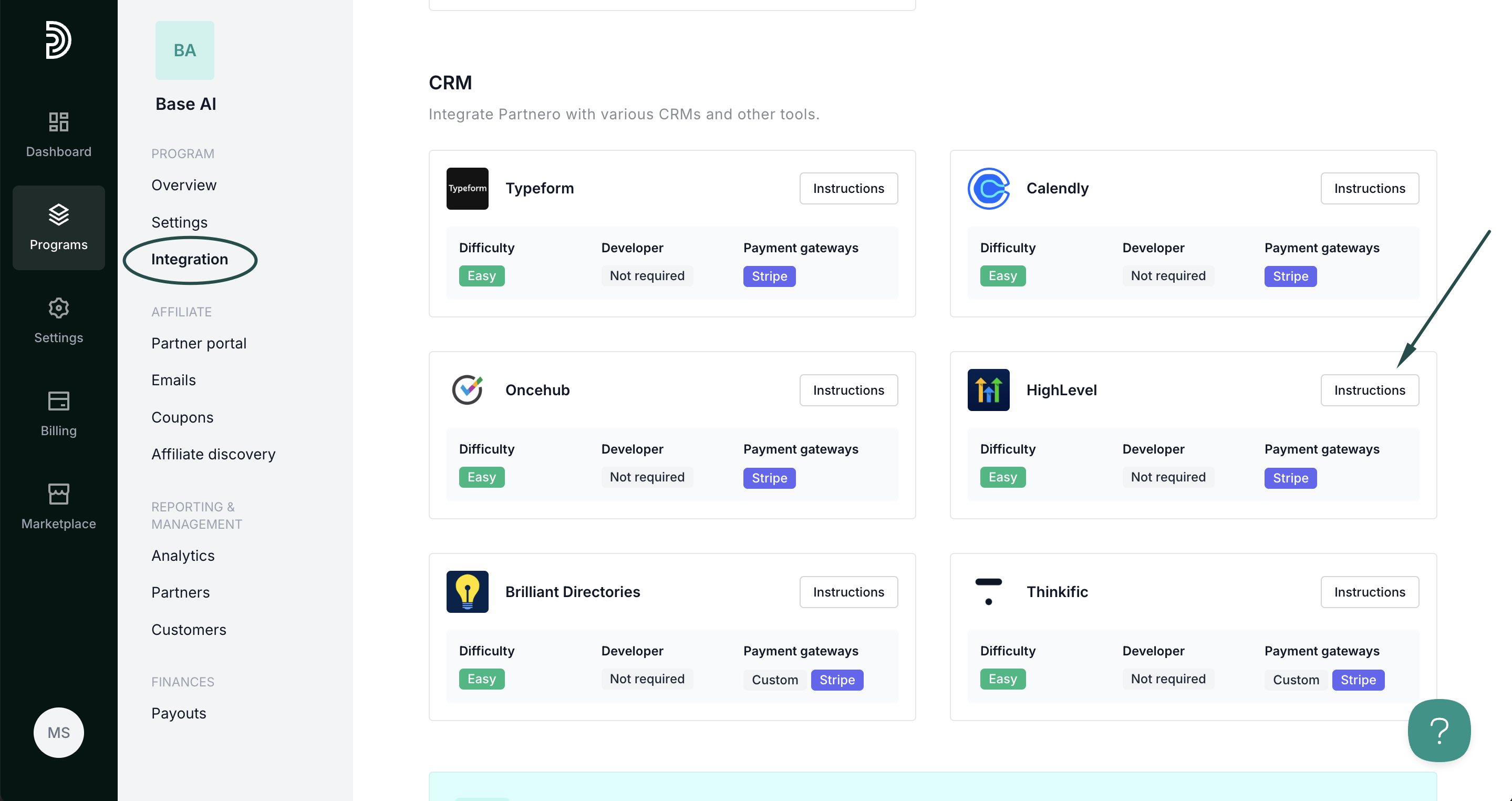Screen dimensions: 1512x801
Task: Click the HighLevel card title
Action: pos(1061,390)
